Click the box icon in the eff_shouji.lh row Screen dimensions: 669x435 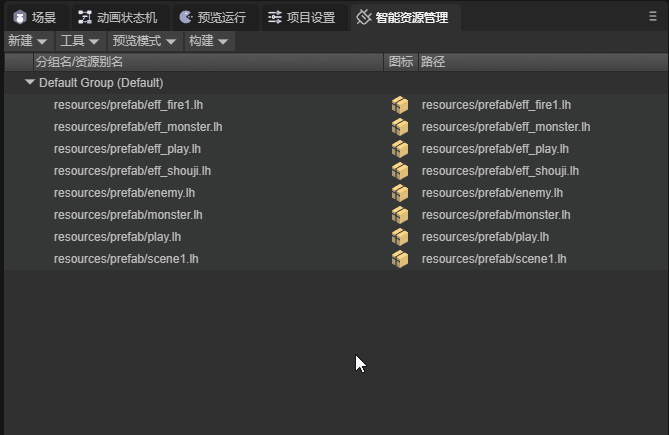click(400, 171)
